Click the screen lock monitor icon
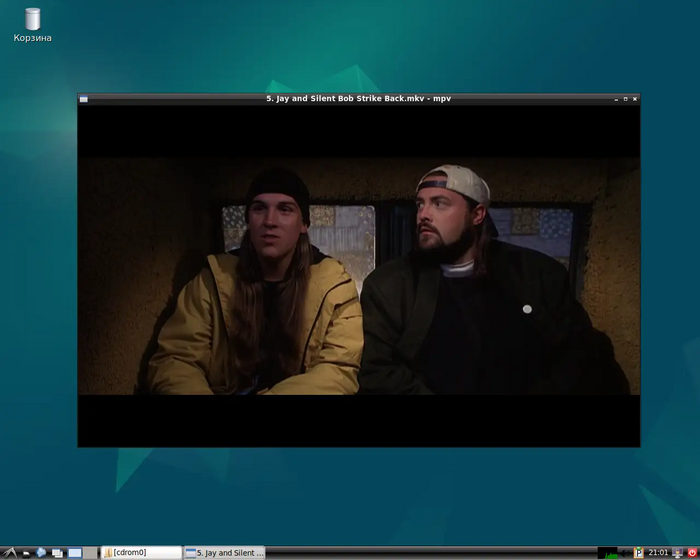Image resolution: width=700 pixels, height=560 pixels. (678, 553)
